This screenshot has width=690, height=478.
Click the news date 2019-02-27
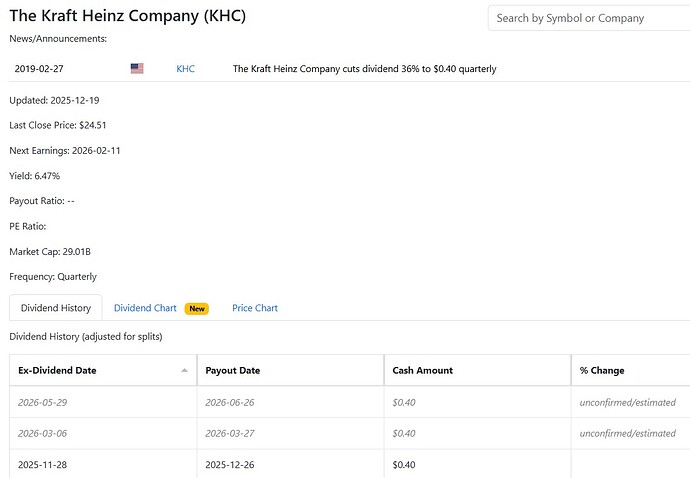pos(39,69)
